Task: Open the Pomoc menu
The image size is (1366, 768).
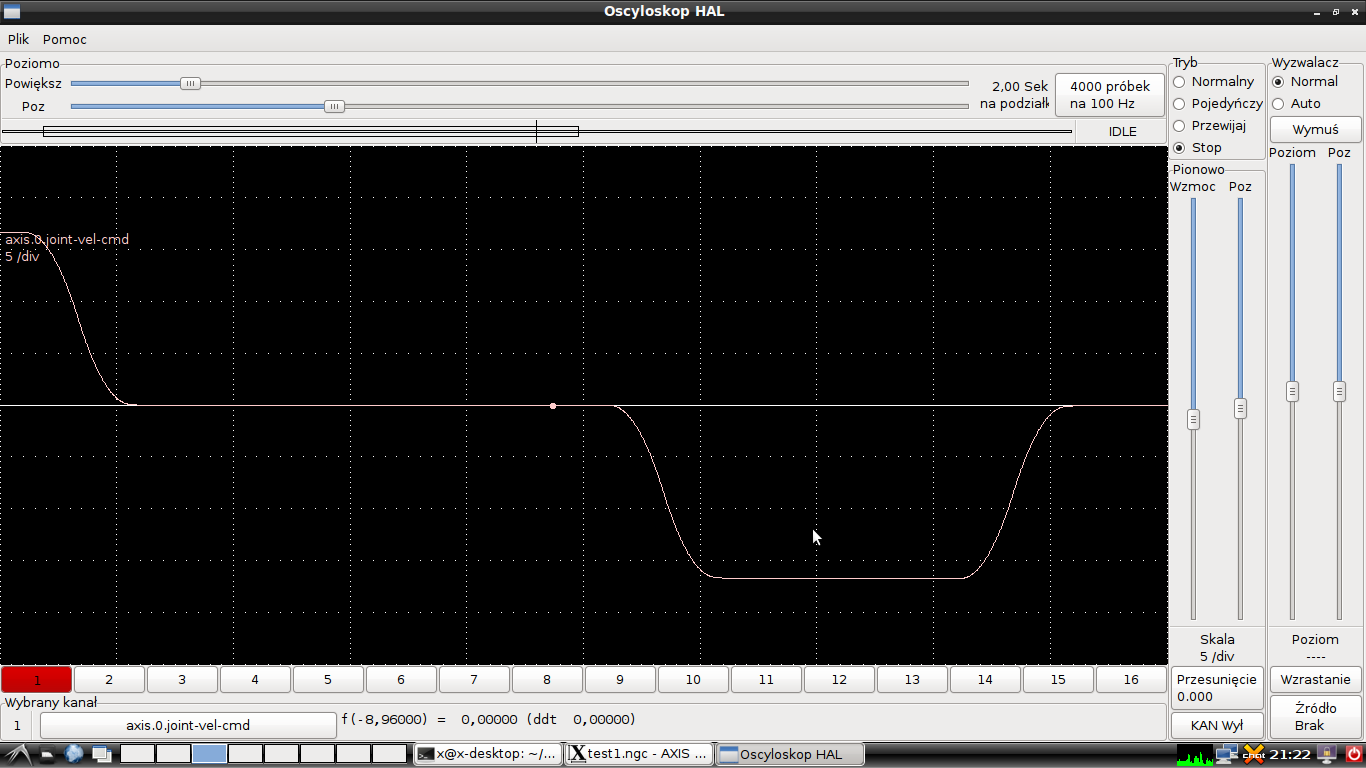Action: 65,39
